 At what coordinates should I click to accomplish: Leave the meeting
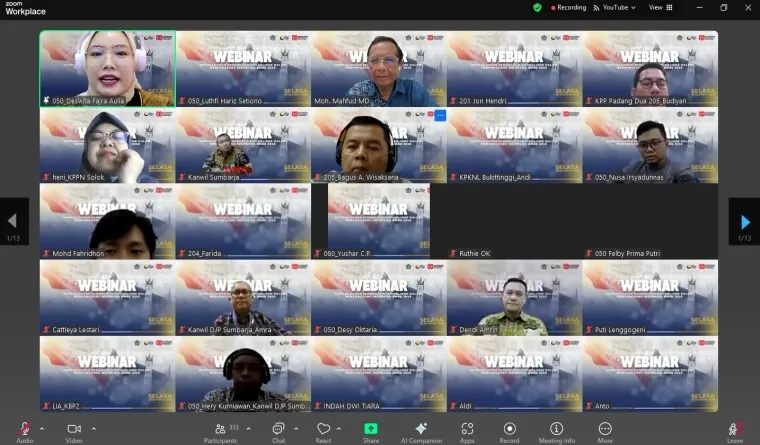pos(735,430)
